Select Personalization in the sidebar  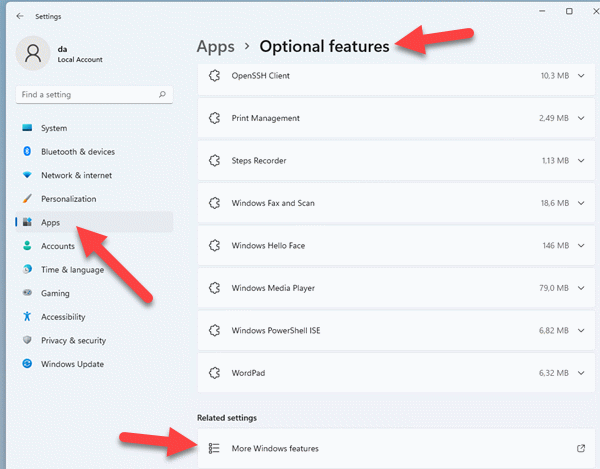point(94,199)
